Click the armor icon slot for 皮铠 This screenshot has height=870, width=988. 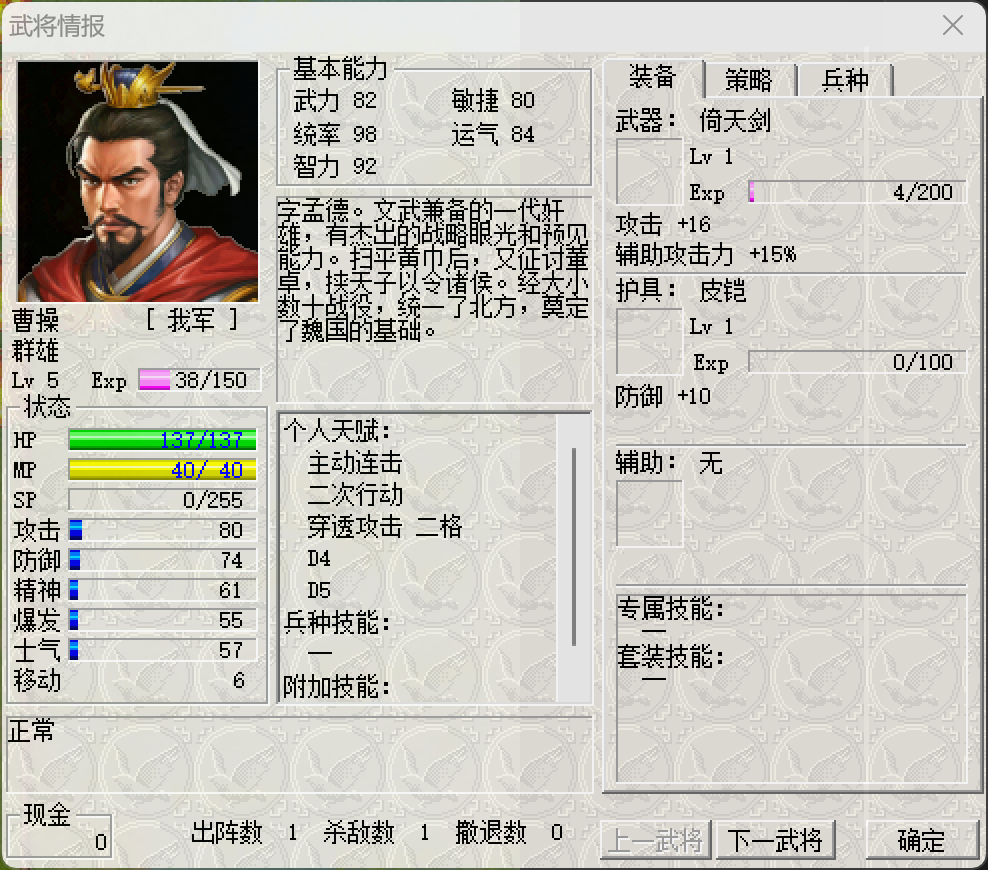point(649,342)
